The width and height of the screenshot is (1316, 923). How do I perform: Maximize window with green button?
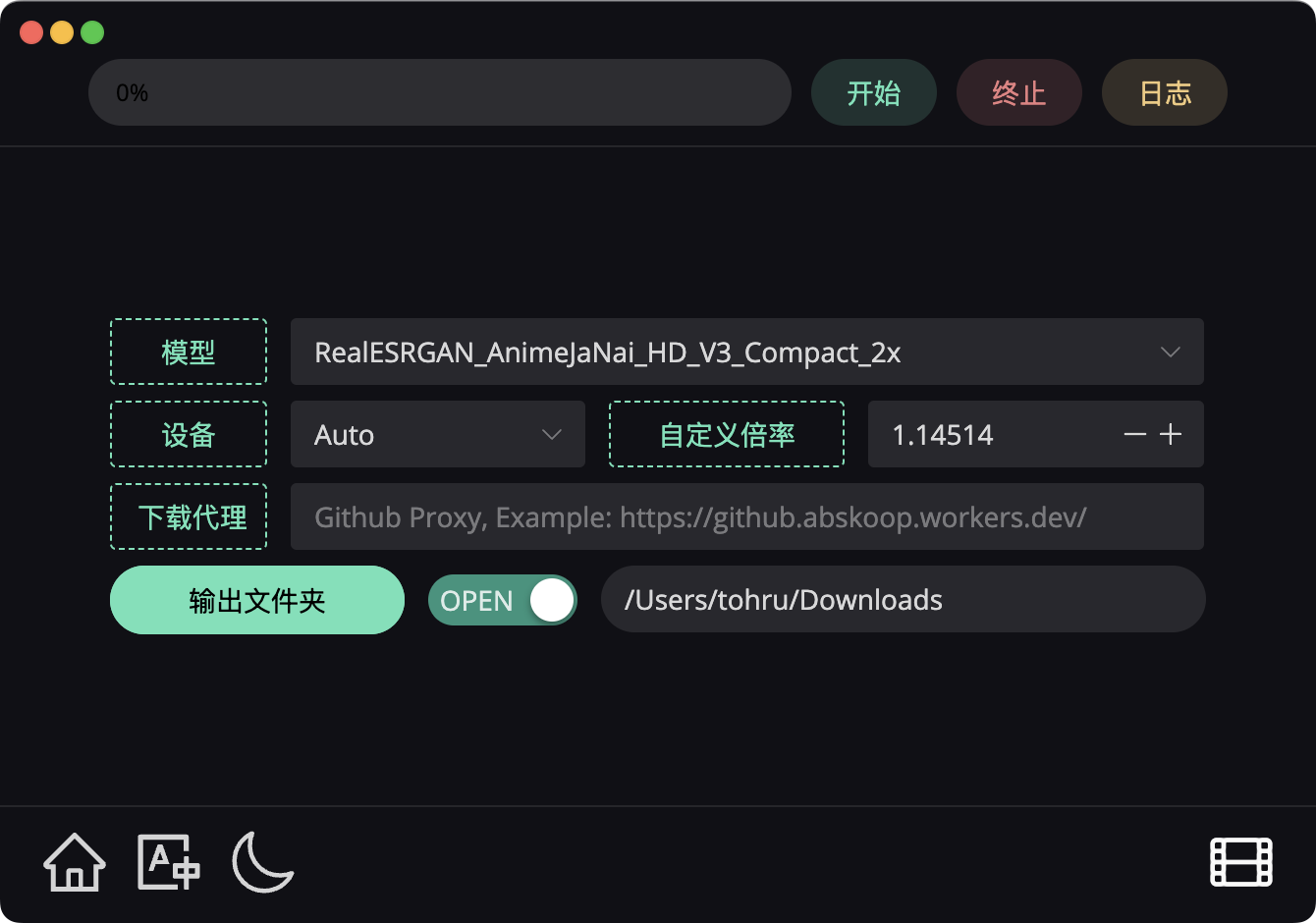point(92,32)
